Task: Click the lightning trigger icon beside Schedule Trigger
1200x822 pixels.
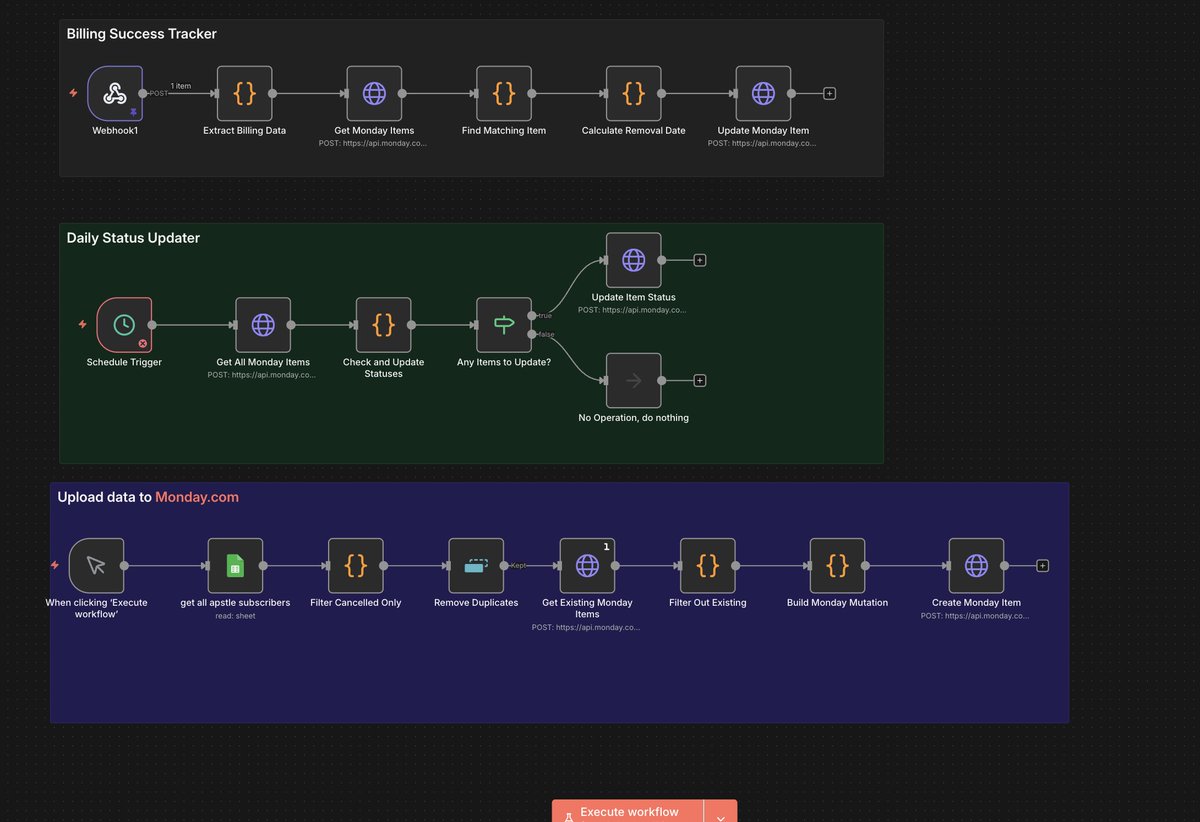Action: (x=83, y=324)
